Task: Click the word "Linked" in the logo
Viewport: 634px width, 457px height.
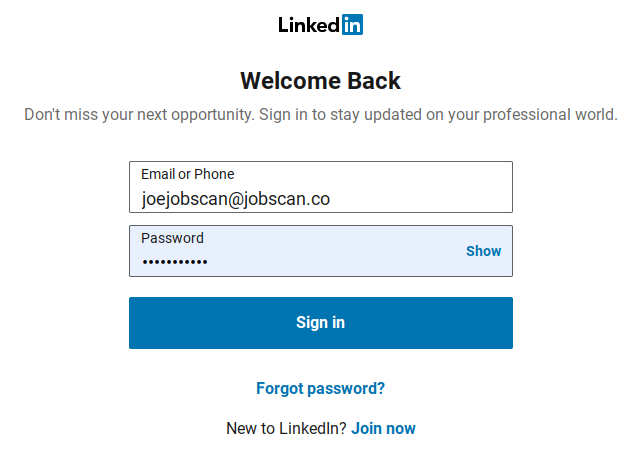Action: pos(309,25)
